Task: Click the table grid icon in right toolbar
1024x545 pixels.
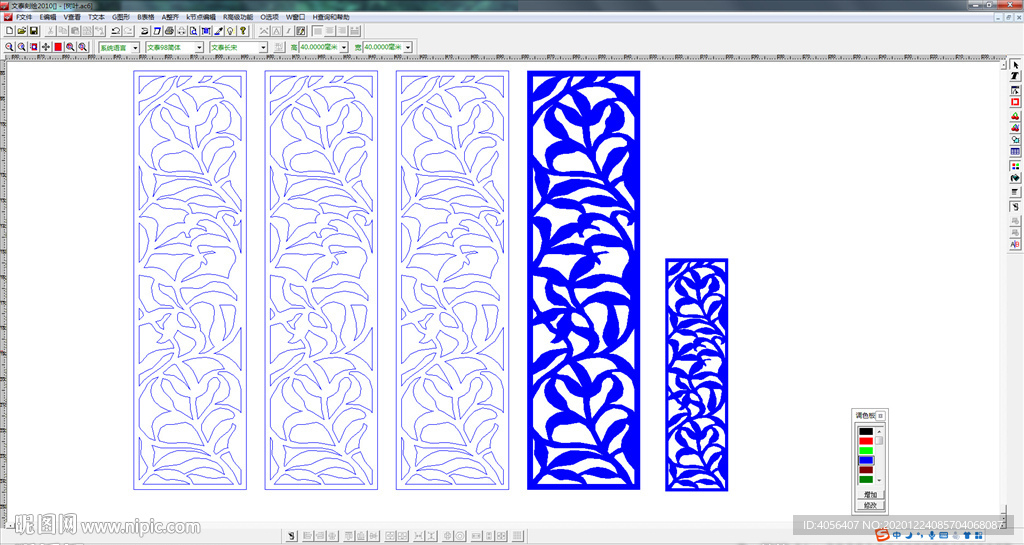Action: [1015, 151]
